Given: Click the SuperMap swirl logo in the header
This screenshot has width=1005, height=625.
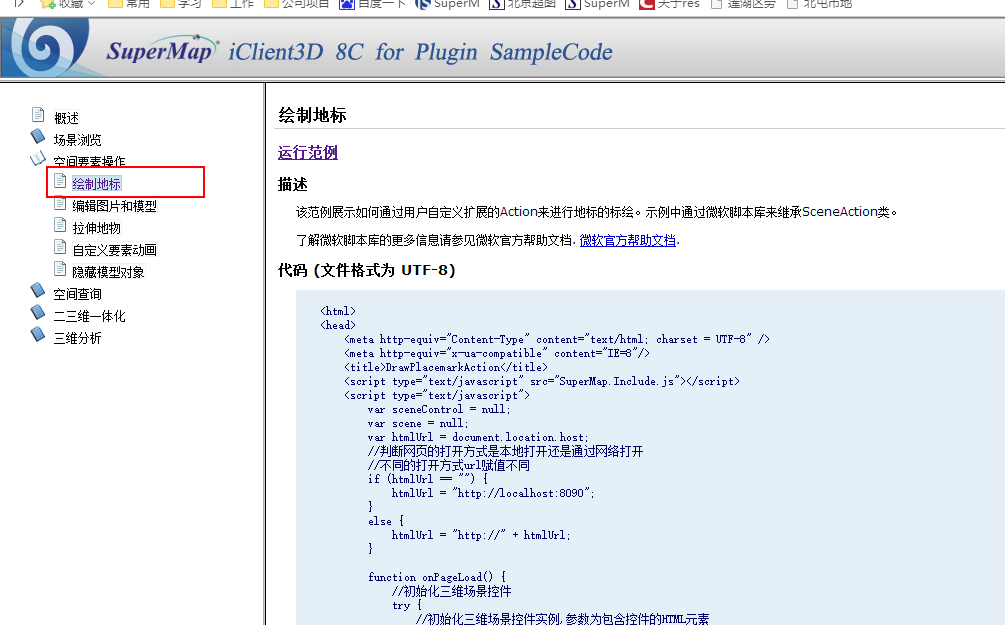Looking at the screenshot, I should (47, 47).
